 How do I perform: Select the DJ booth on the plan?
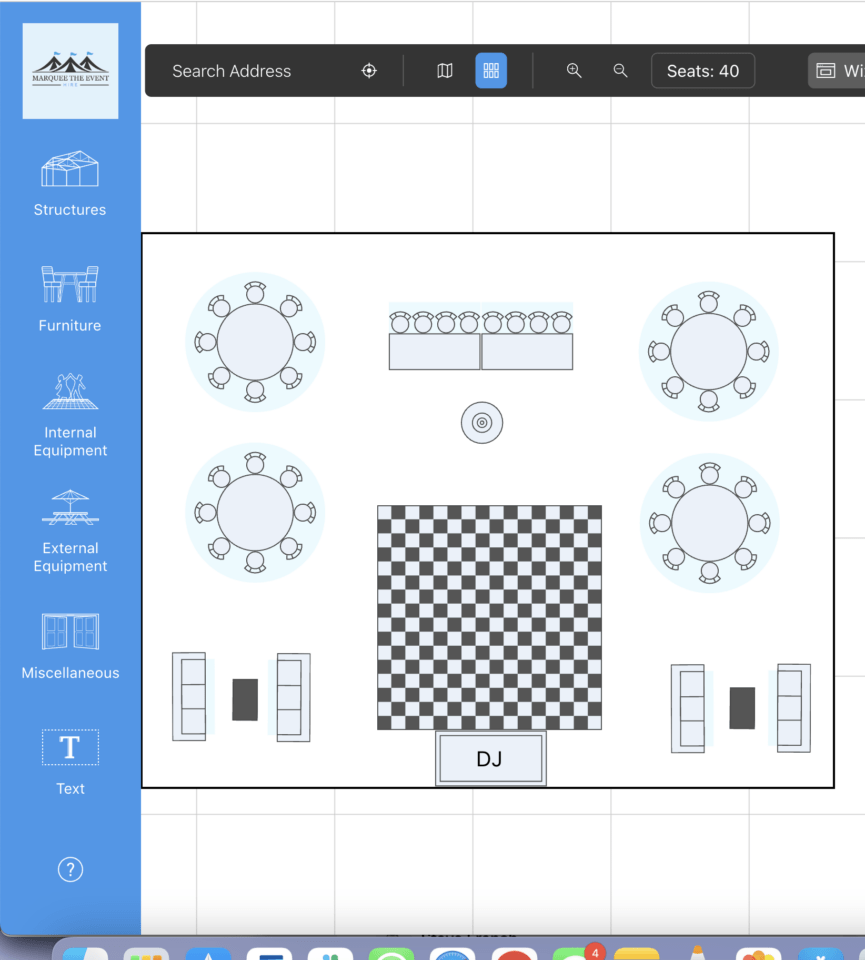pos(490,759)
